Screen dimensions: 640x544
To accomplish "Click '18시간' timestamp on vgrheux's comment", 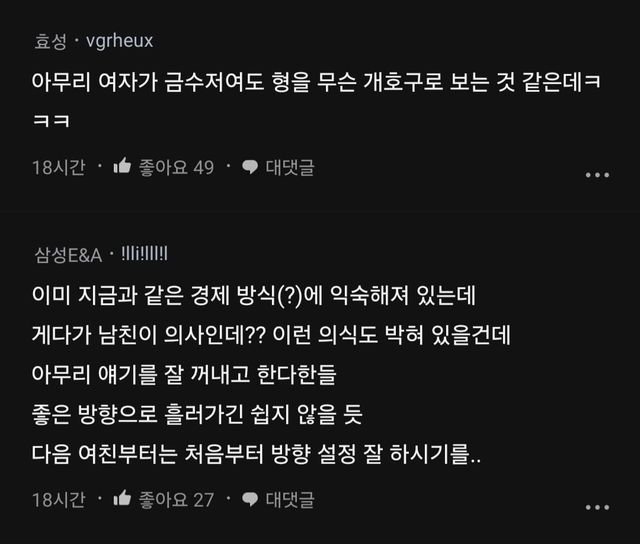I will [x=58, y=167].
